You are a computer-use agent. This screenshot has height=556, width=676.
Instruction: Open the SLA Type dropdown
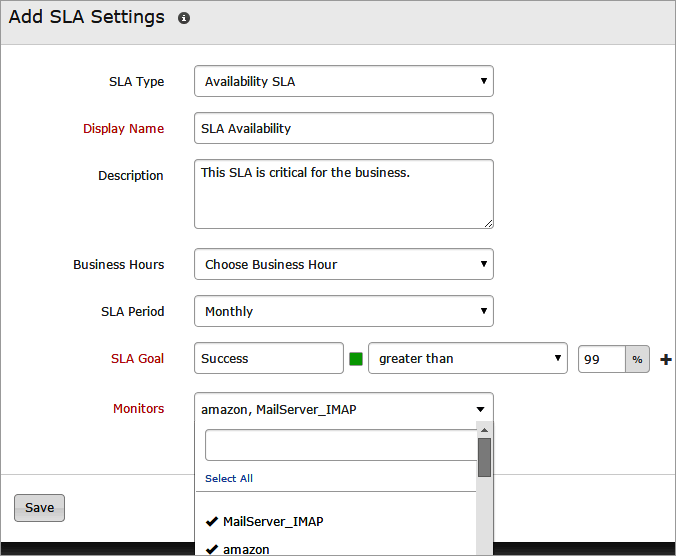tap(343, 81)
